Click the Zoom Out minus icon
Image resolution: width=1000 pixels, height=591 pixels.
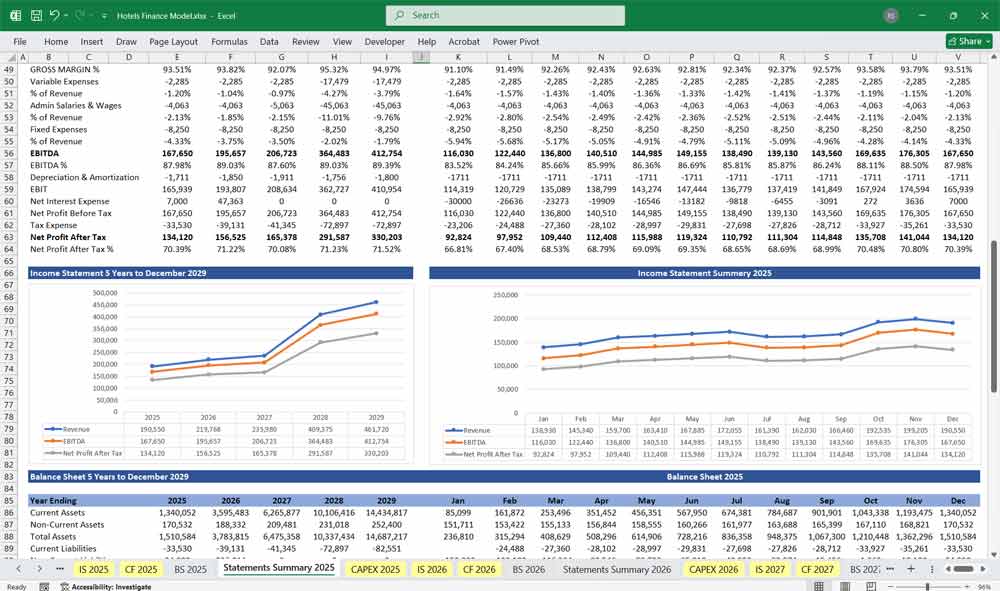[x=890, y=585]
